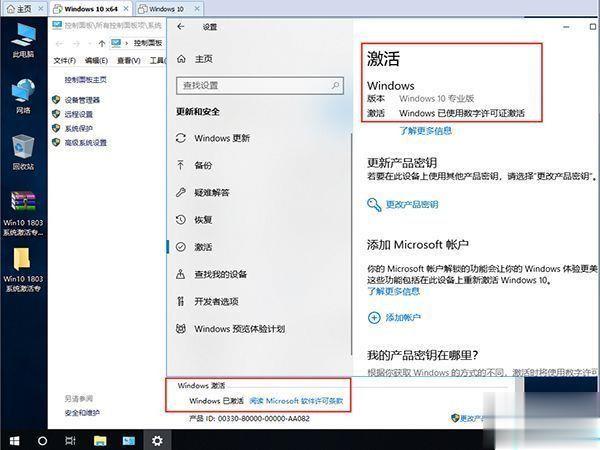The width and height of the screenshot is (600, 450).
Task: Click 产品 ID: 00330-80000-00000-AA082 text
Action: point(249,419)
